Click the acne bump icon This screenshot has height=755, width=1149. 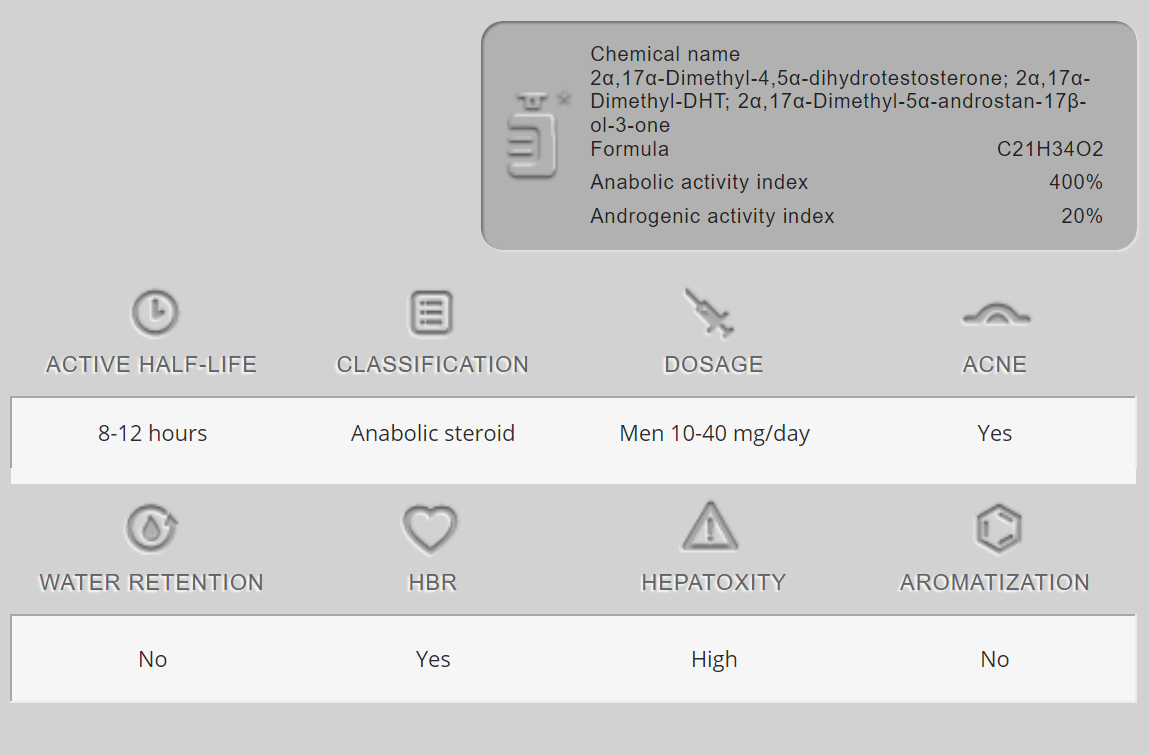[995, 316]
